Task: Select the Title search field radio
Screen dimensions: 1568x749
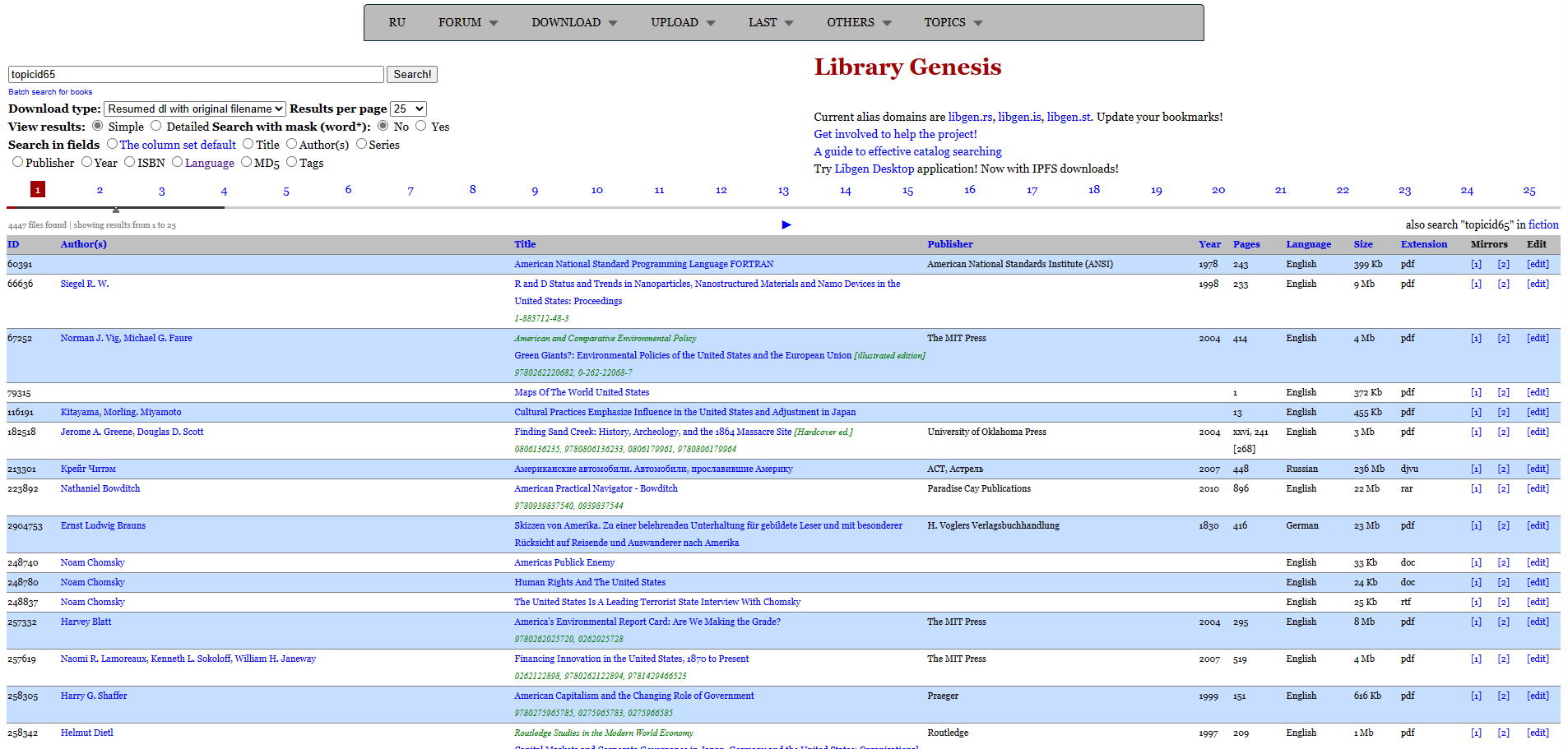Action: [248, 144]
